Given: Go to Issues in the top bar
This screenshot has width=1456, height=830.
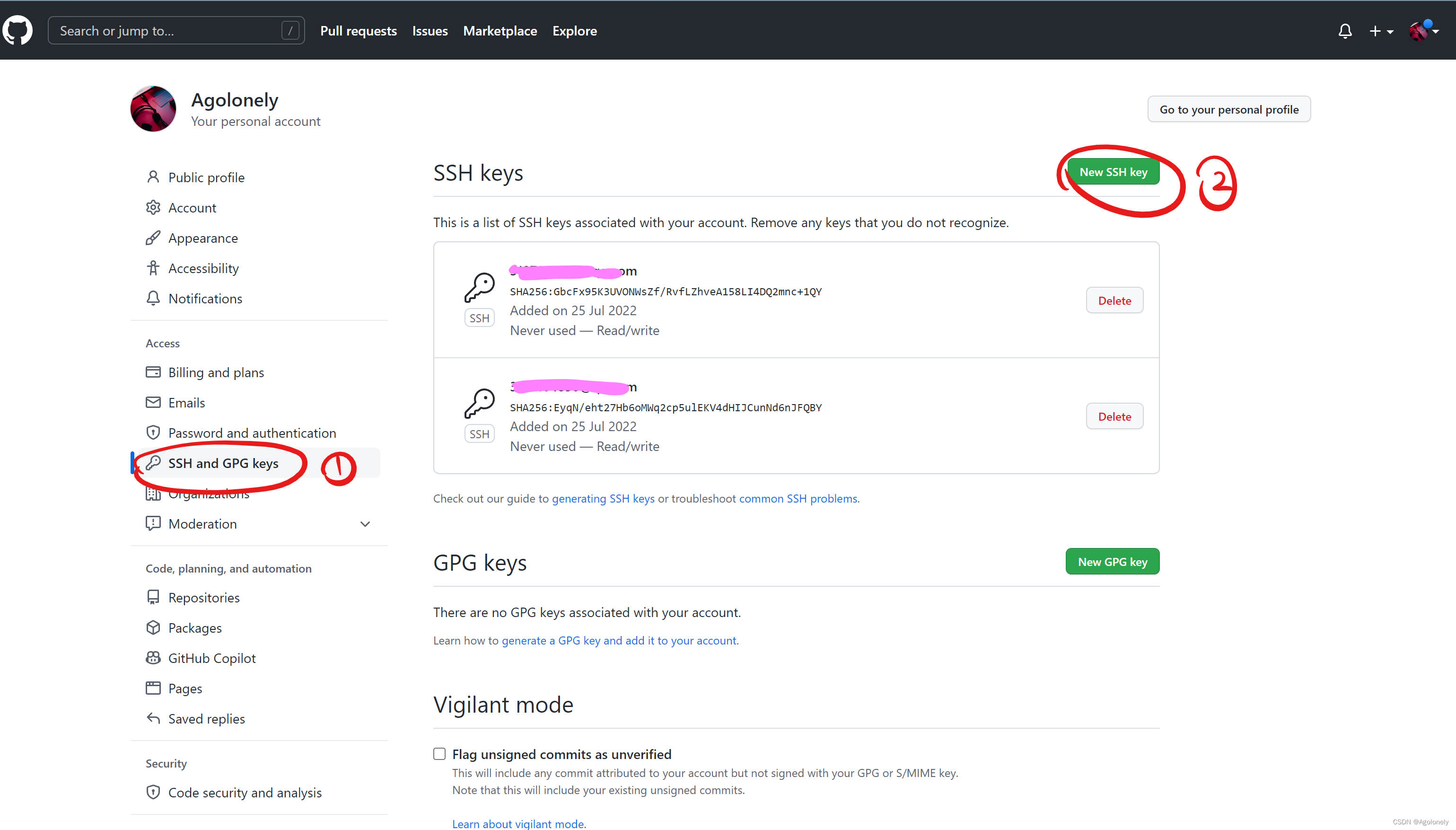Looking at the screenshot, I should [x=430, y=31].
